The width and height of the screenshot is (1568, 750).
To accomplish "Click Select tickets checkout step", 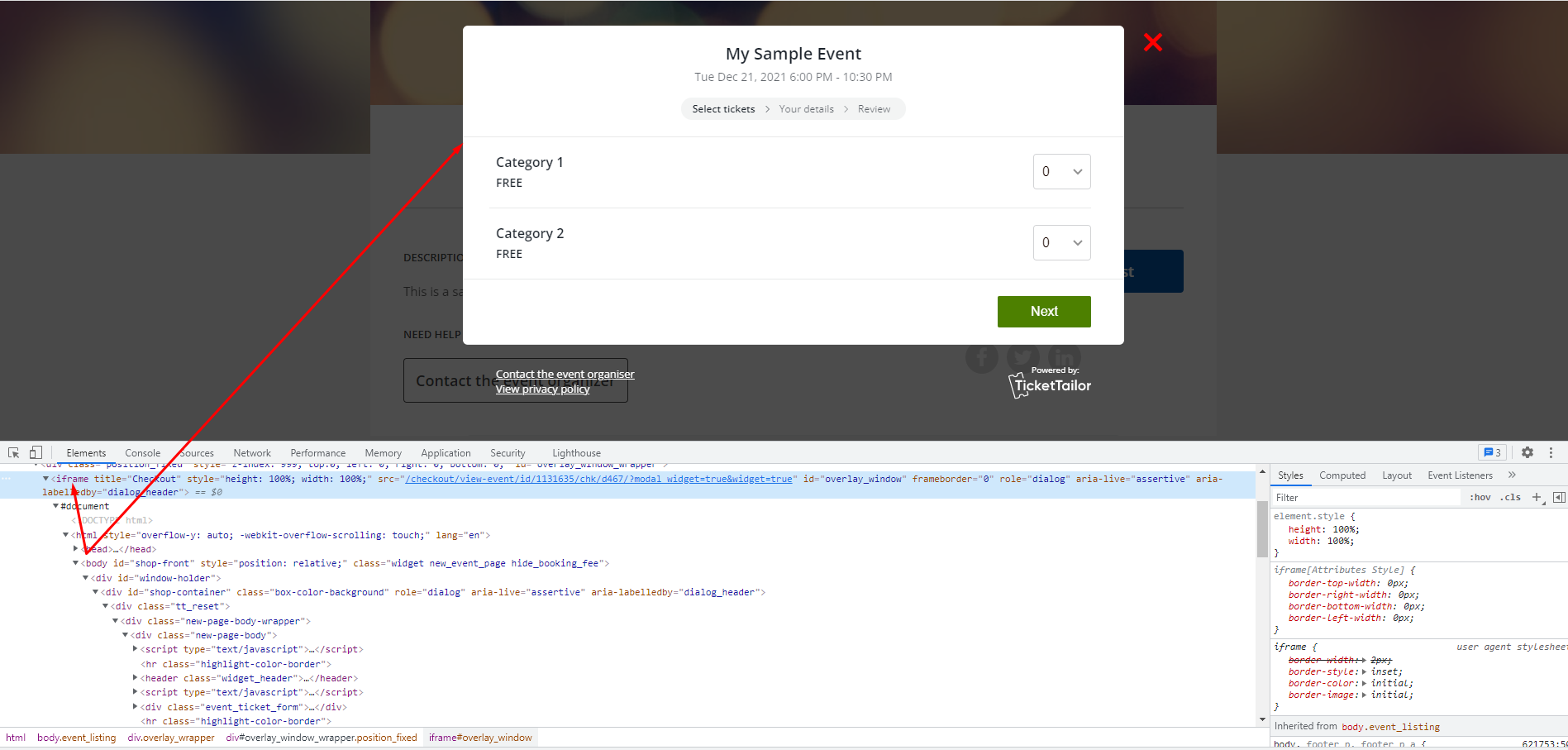I will point(723,109).
